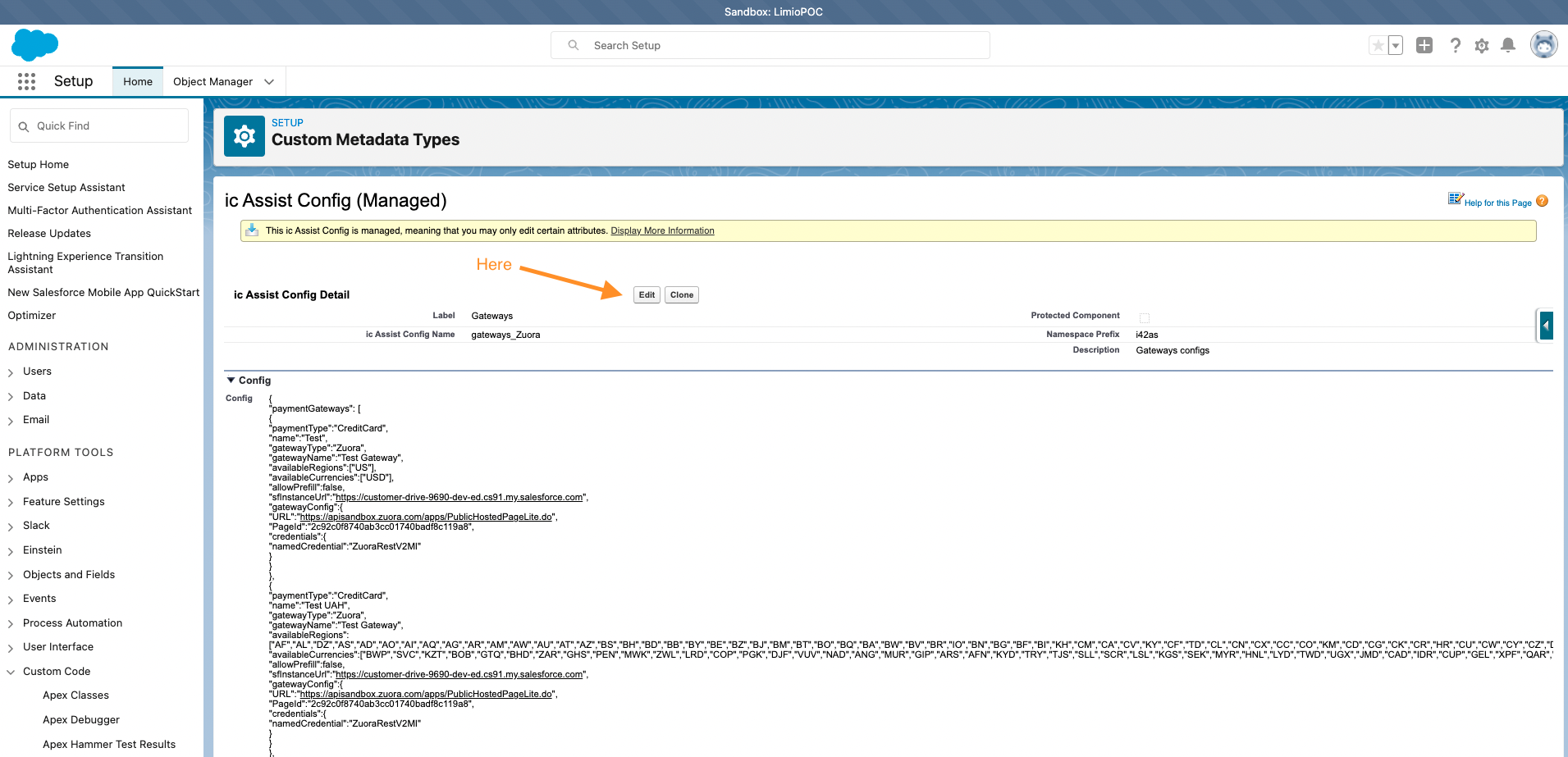This screenshot has width=1568, height=757.
Task: Open Lightning Experience Transition Assistant
Action: pos(85,262)
